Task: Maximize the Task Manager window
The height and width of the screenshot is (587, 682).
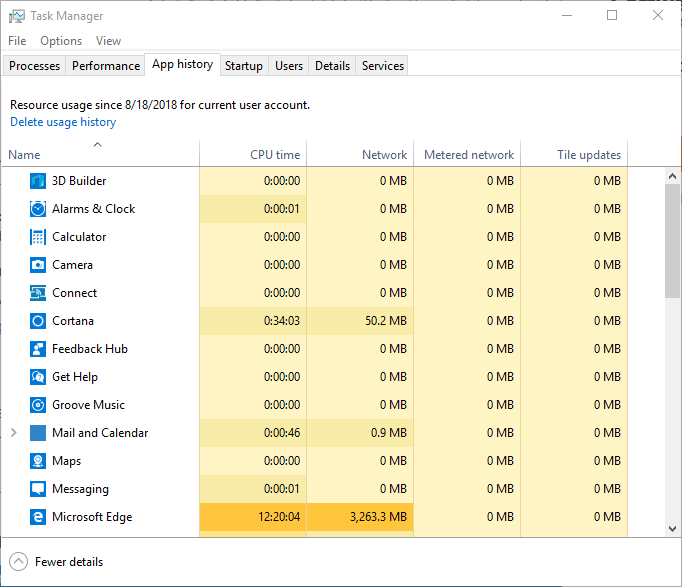Action: (x=612, y=16)
